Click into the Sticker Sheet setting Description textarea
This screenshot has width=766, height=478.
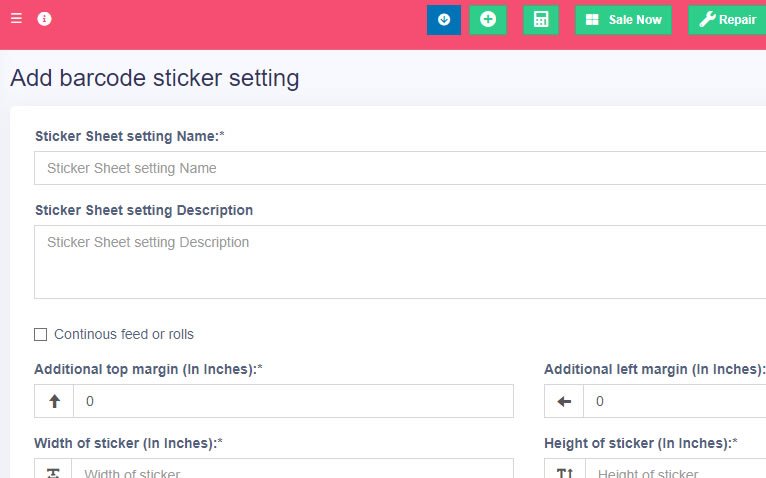coord(400,261)
